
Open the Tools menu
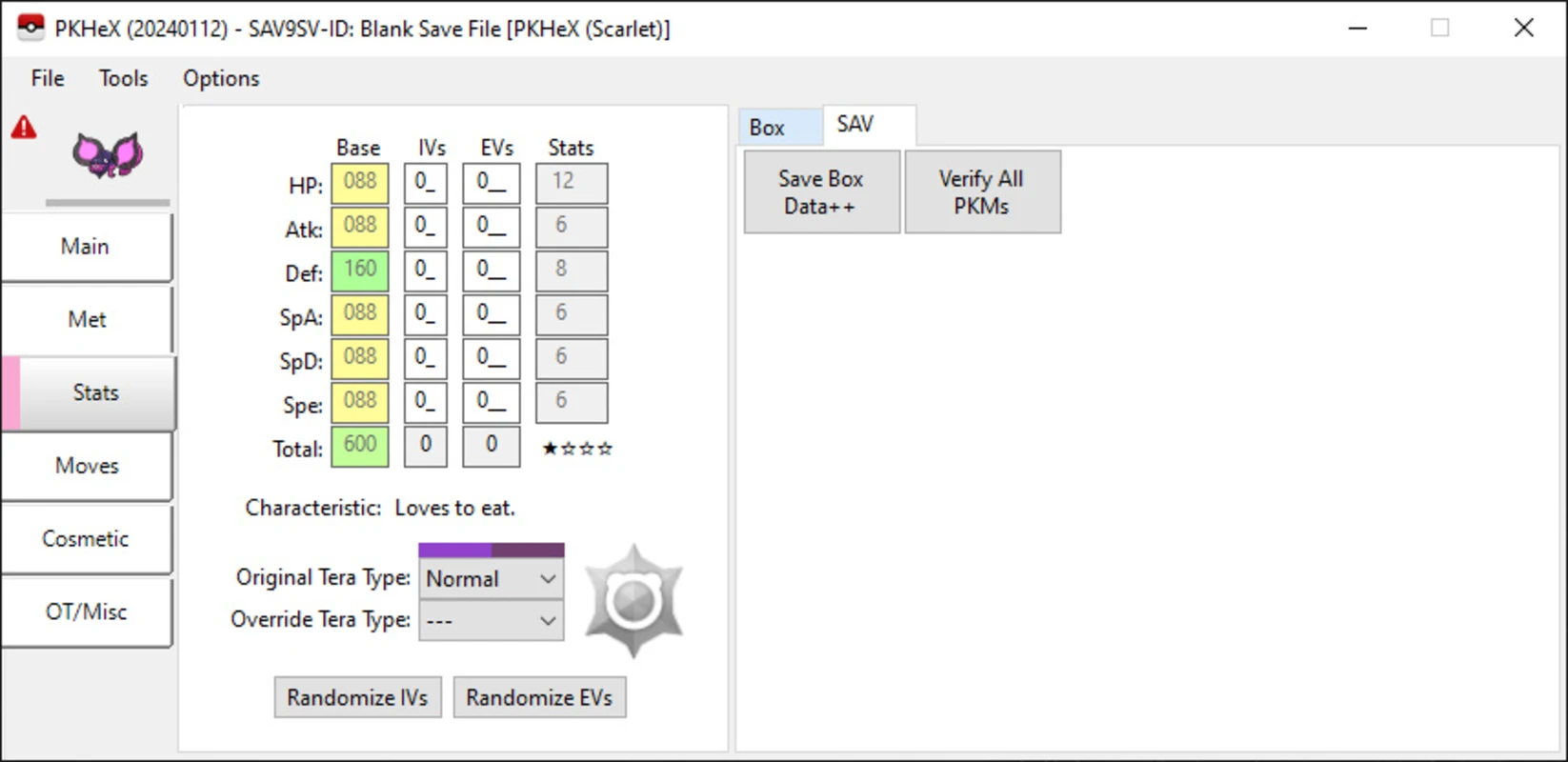(123, 78)
